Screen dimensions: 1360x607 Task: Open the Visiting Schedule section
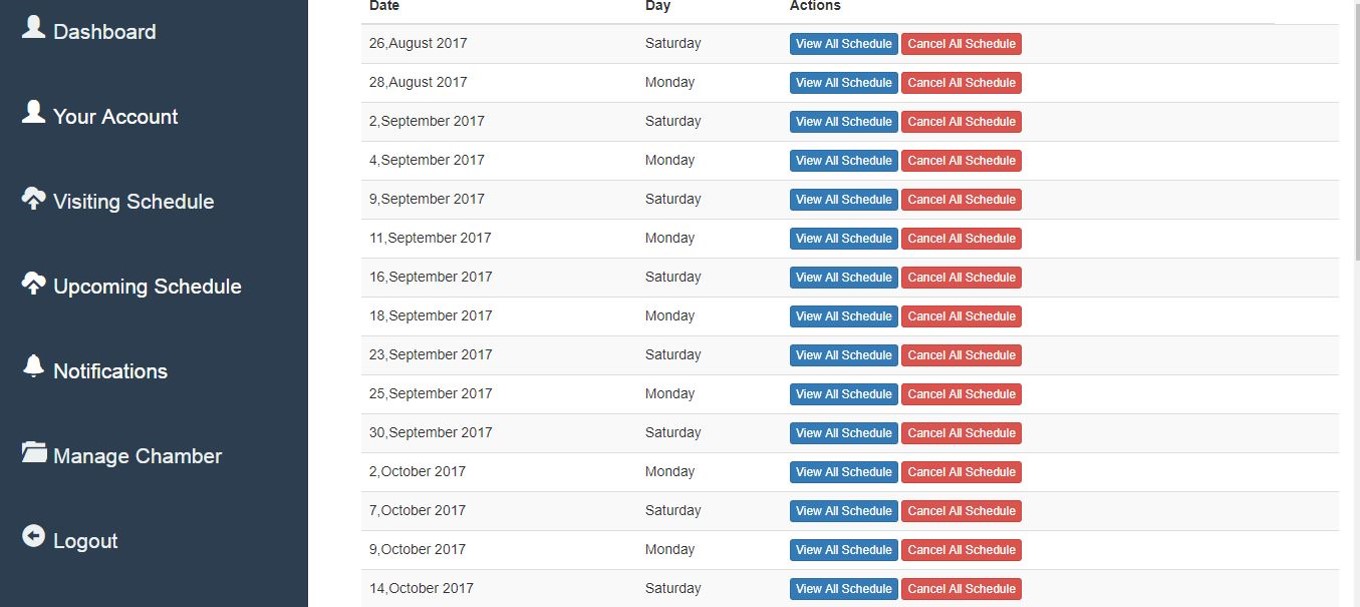133,202
